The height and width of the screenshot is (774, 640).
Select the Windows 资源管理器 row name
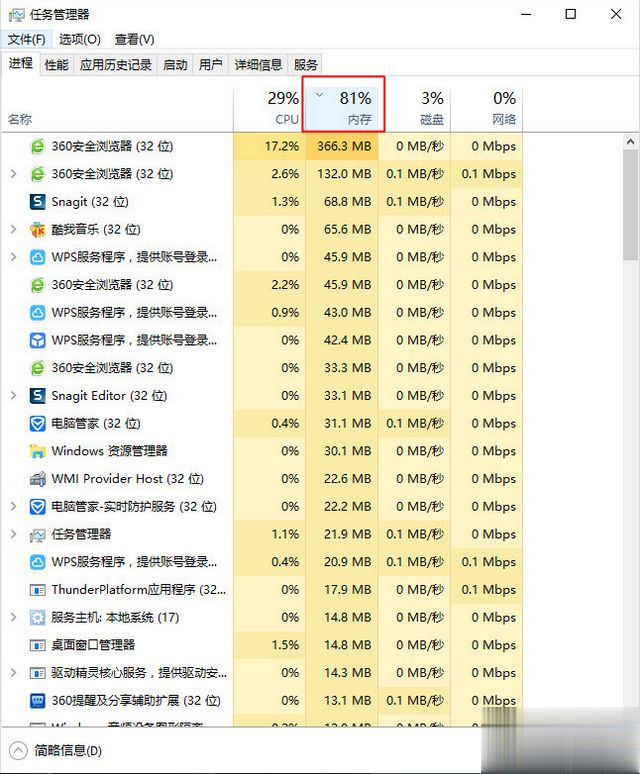coord(110,451)
